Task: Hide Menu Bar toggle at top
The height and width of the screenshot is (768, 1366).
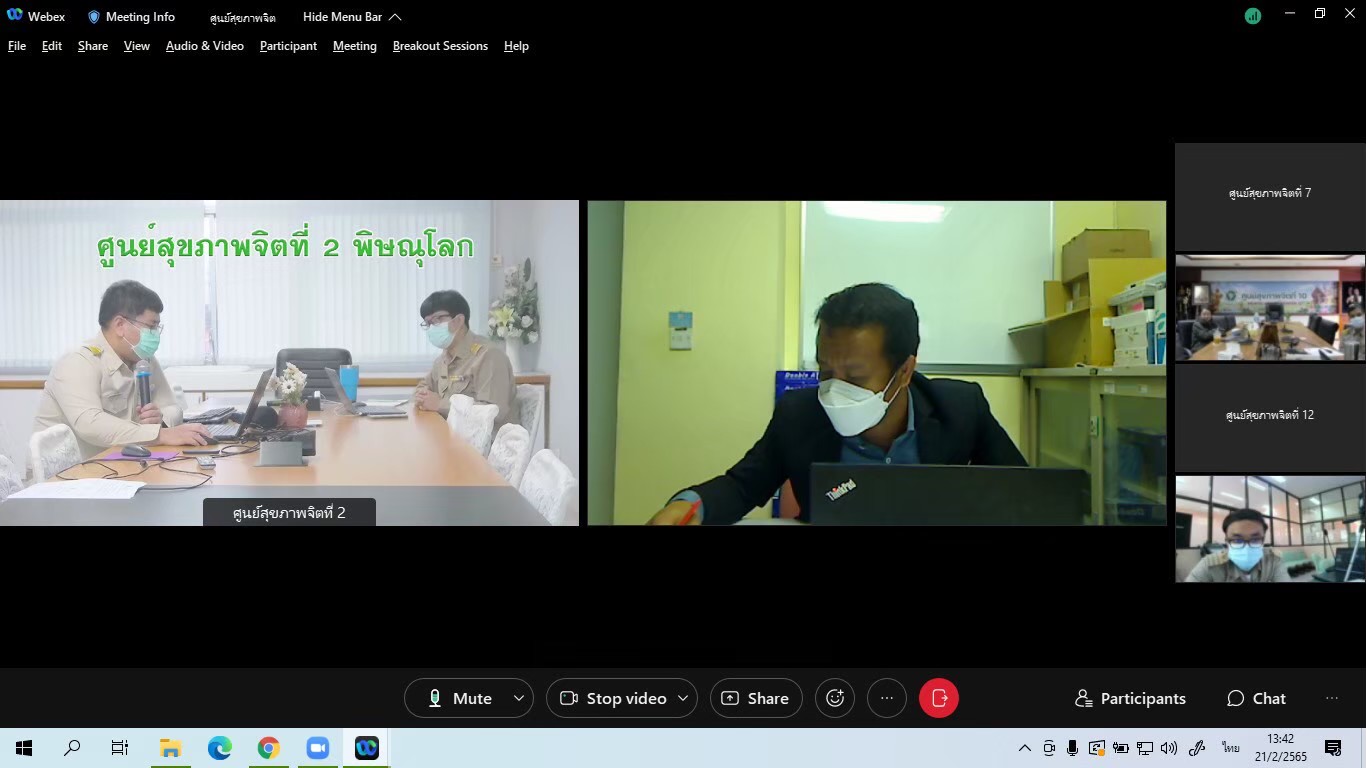Action: click(x=352, y=17)
